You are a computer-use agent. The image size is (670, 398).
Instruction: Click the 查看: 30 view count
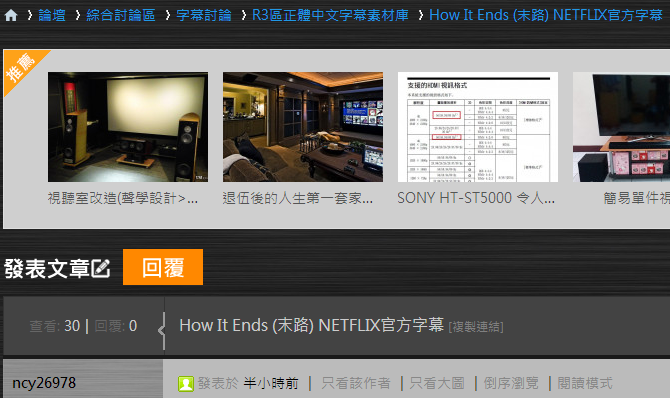pos(55,326)
